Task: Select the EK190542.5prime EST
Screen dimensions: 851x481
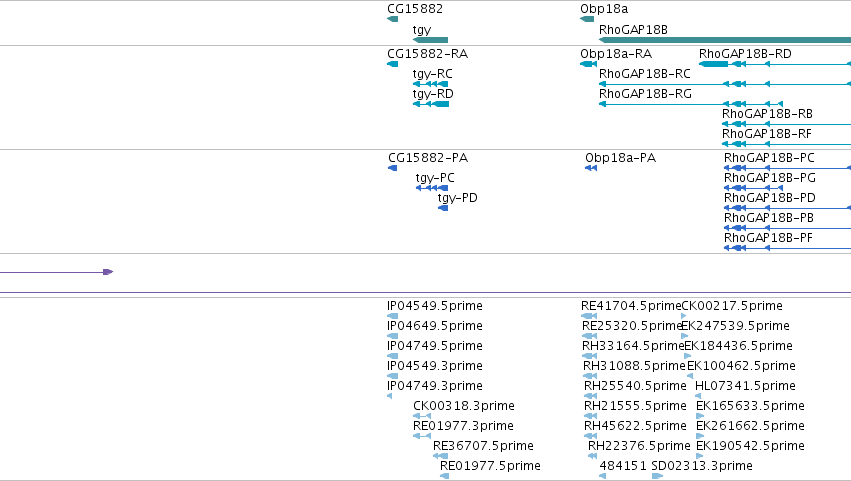Action: coord(700,457)
